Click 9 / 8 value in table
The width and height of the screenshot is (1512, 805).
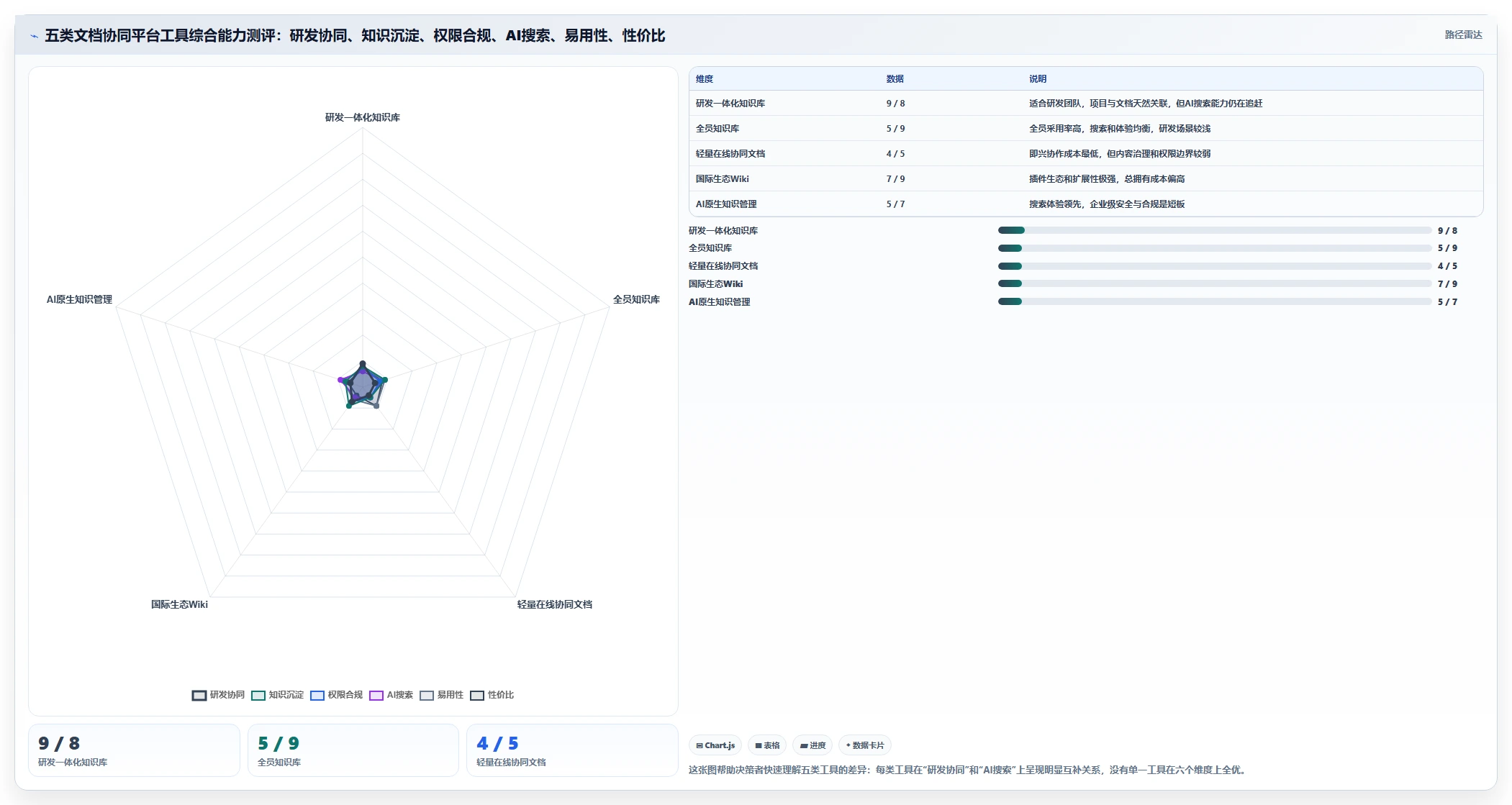tap(895, 104)
